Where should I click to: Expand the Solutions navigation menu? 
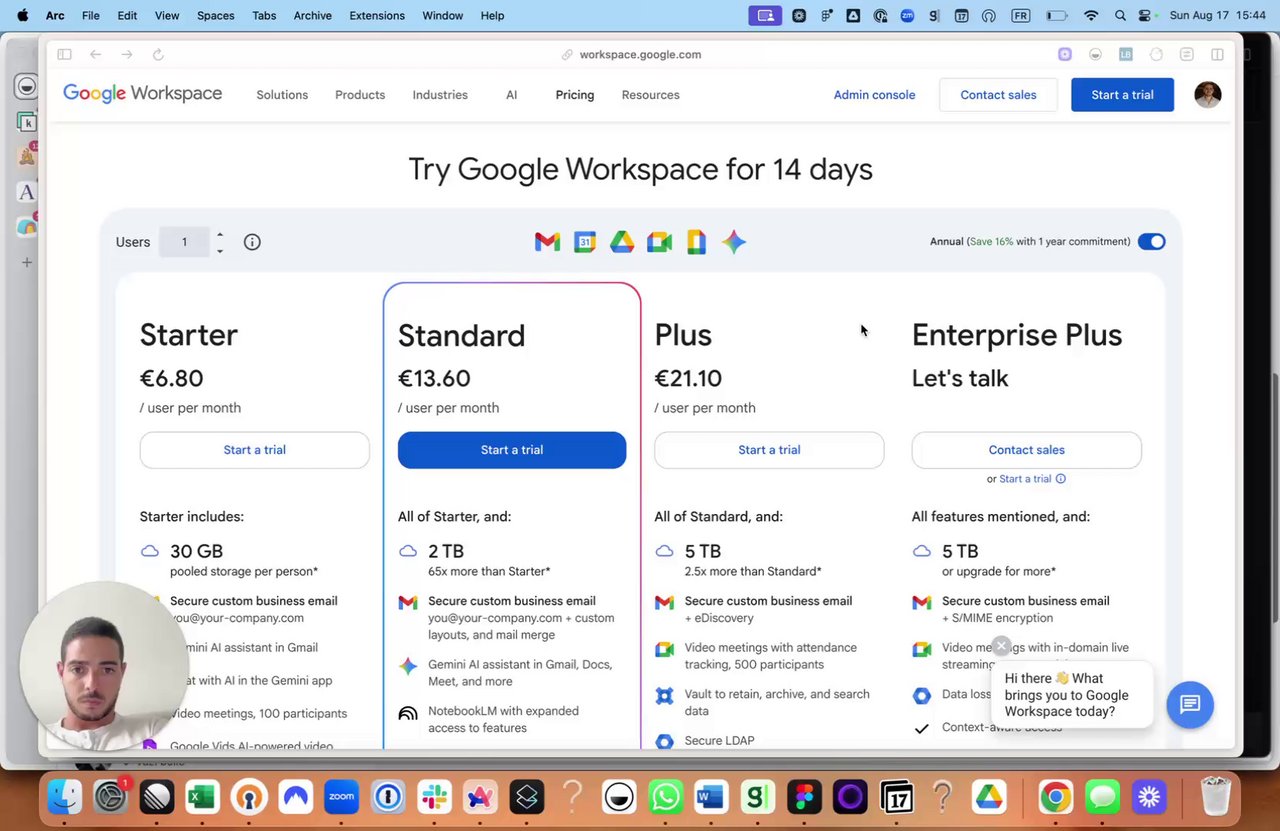pos(282,95)
